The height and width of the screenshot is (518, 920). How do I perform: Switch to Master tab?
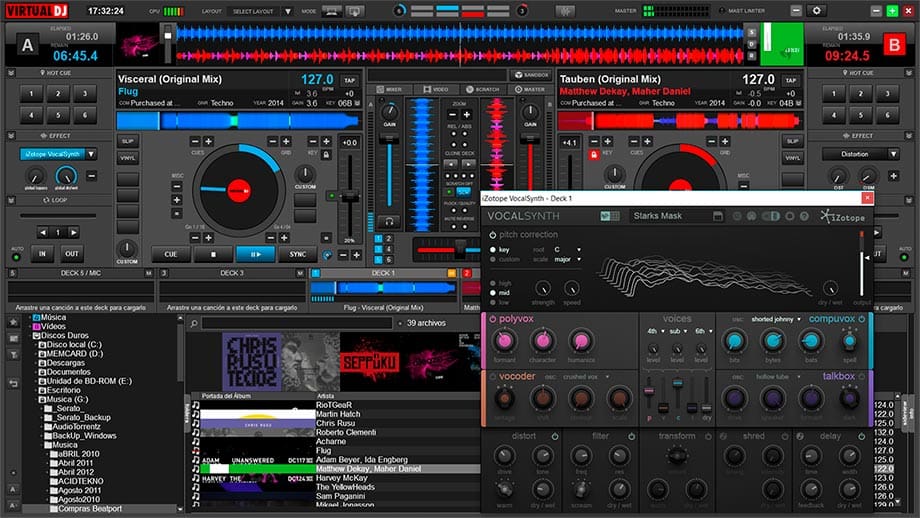530,90
